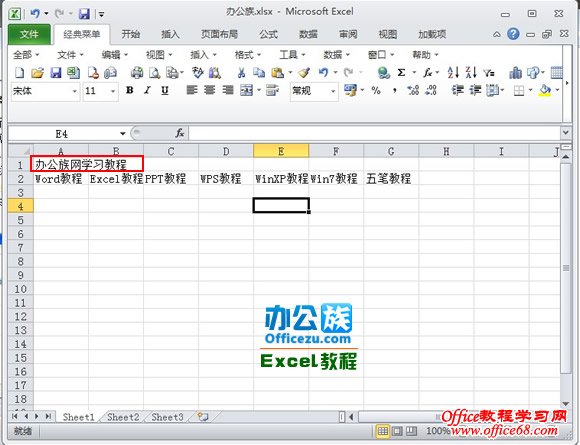Apply Comma style number format
This screenshot has height=445, width=580.
point(395,90)
